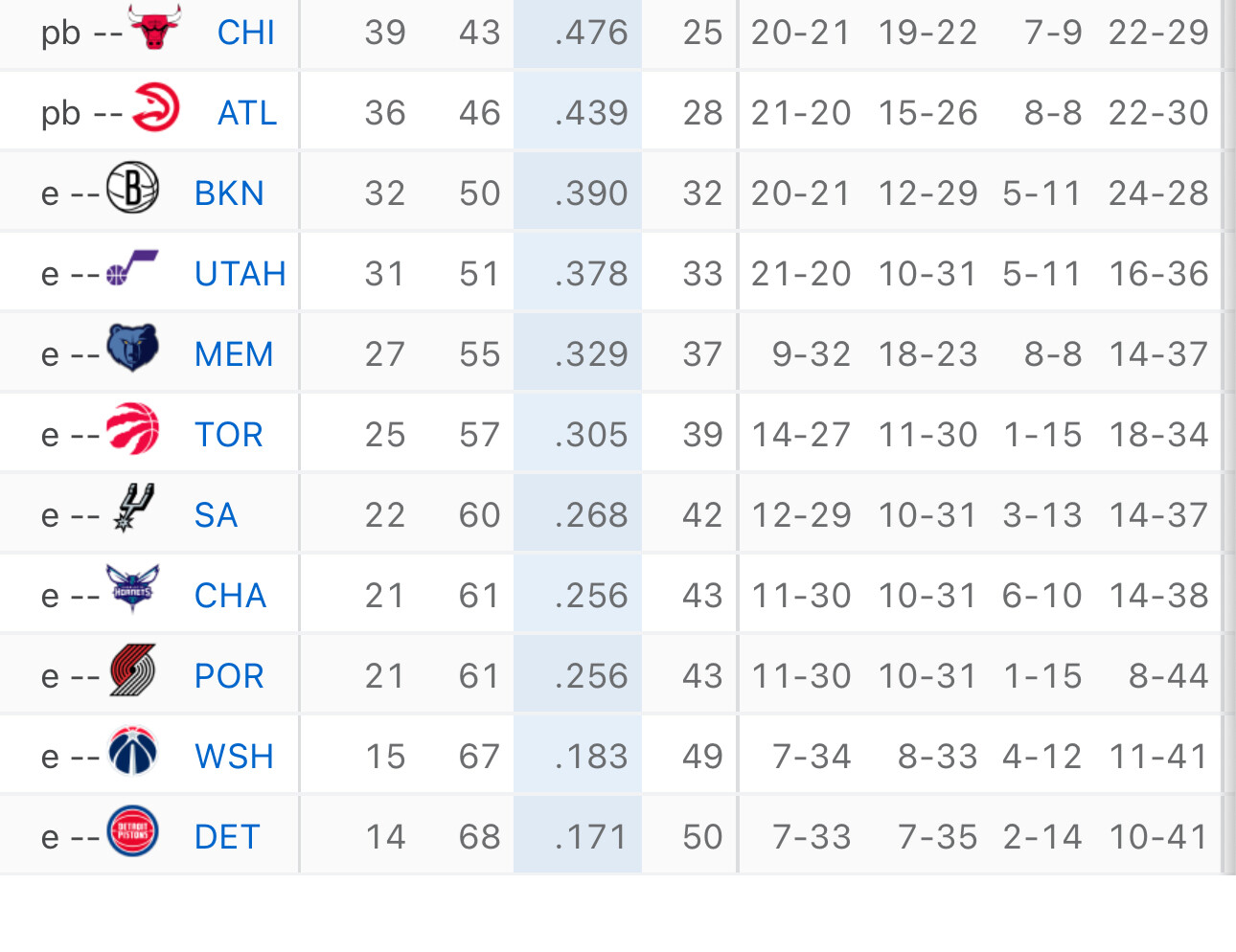1236x952 pixels.
Task: Click the Atlanta Hawks logo
Action: [x=155, y=106]
